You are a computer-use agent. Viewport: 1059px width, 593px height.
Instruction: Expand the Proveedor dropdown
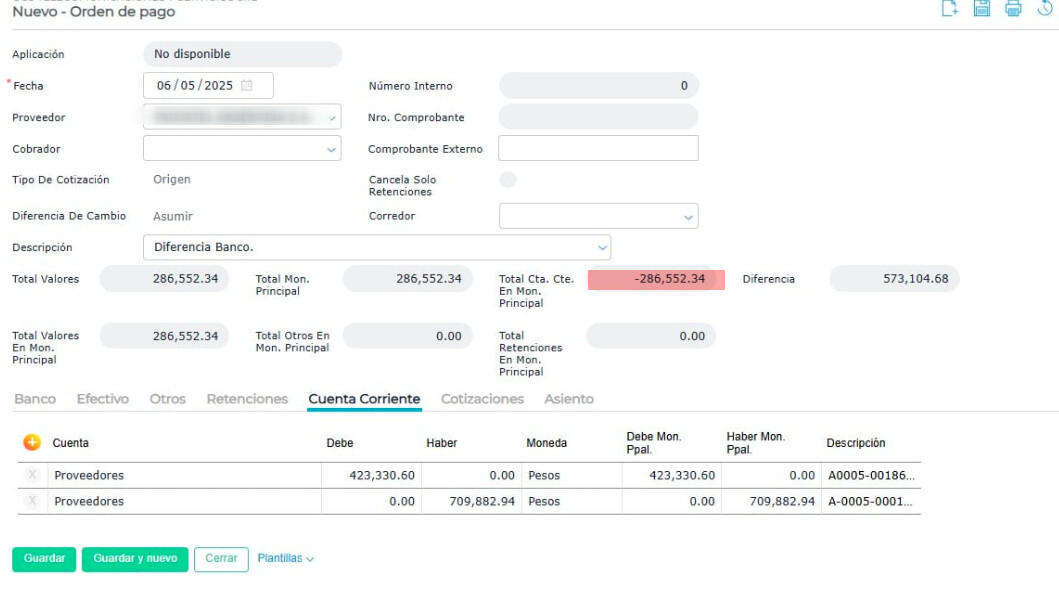pyautogui.click(x=332, y=118)
